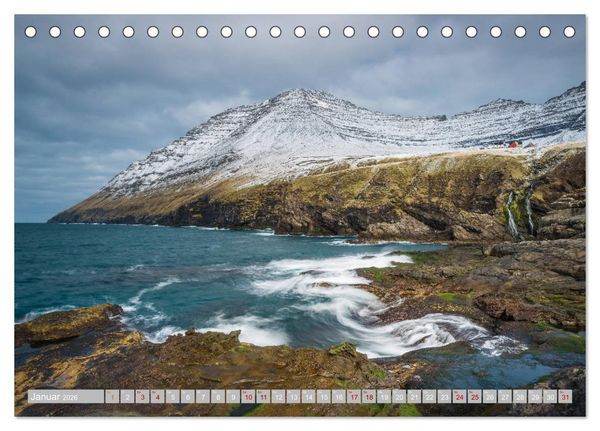Click the red house on the hillside
The width and height of the screenshot is (600, 431).
point(515,144)
